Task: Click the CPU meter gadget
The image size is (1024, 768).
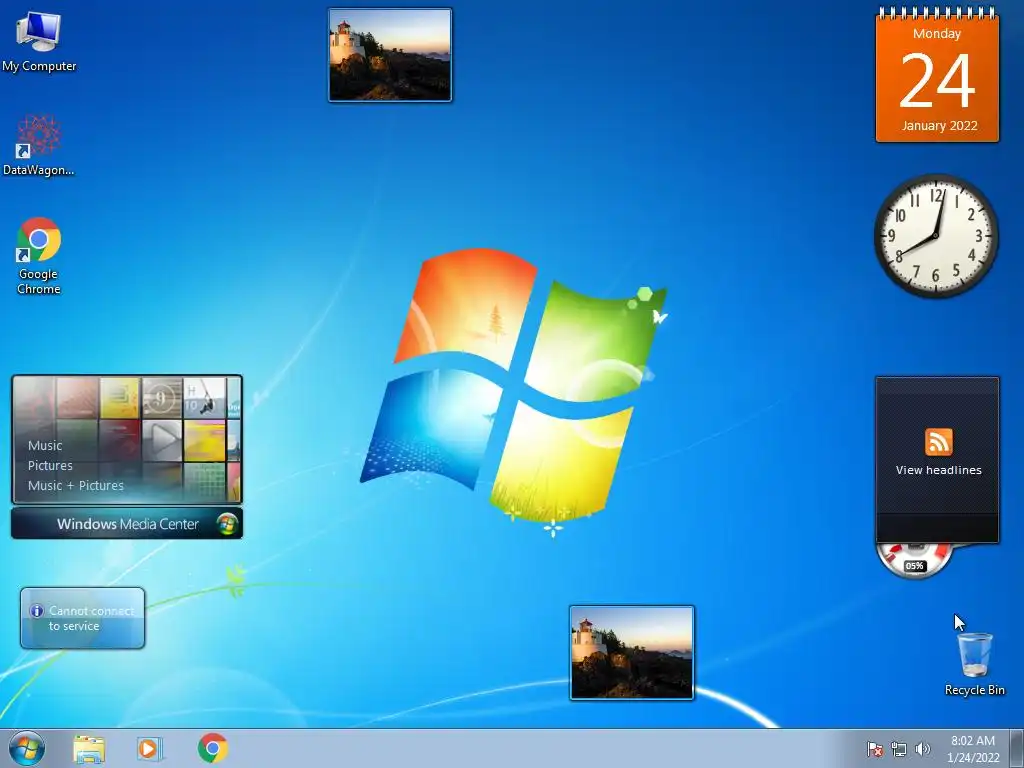Action: 914,560
